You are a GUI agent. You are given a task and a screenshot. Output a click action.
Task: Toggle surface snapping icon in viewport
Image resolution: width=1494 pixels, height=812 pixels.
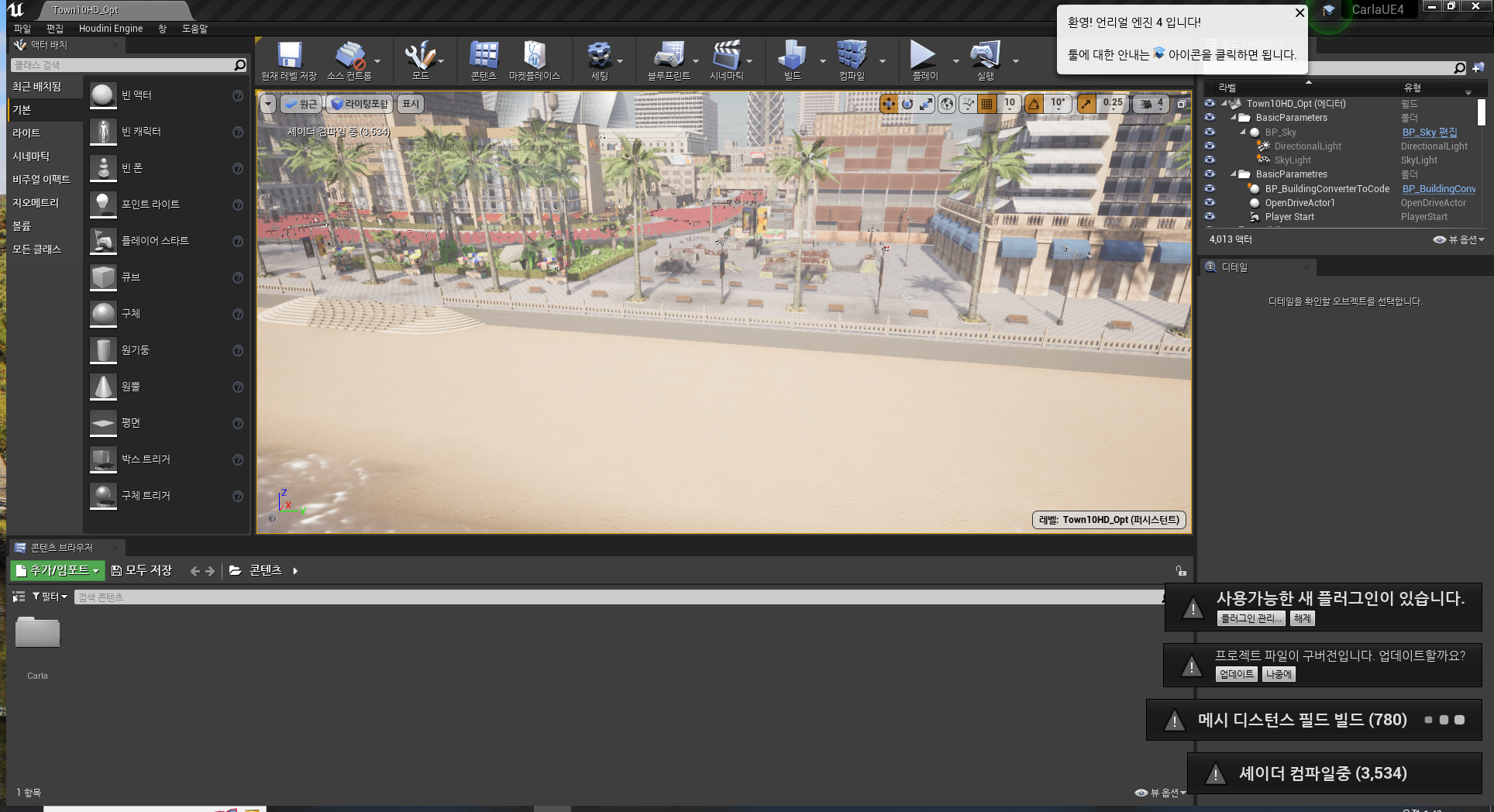968,104
